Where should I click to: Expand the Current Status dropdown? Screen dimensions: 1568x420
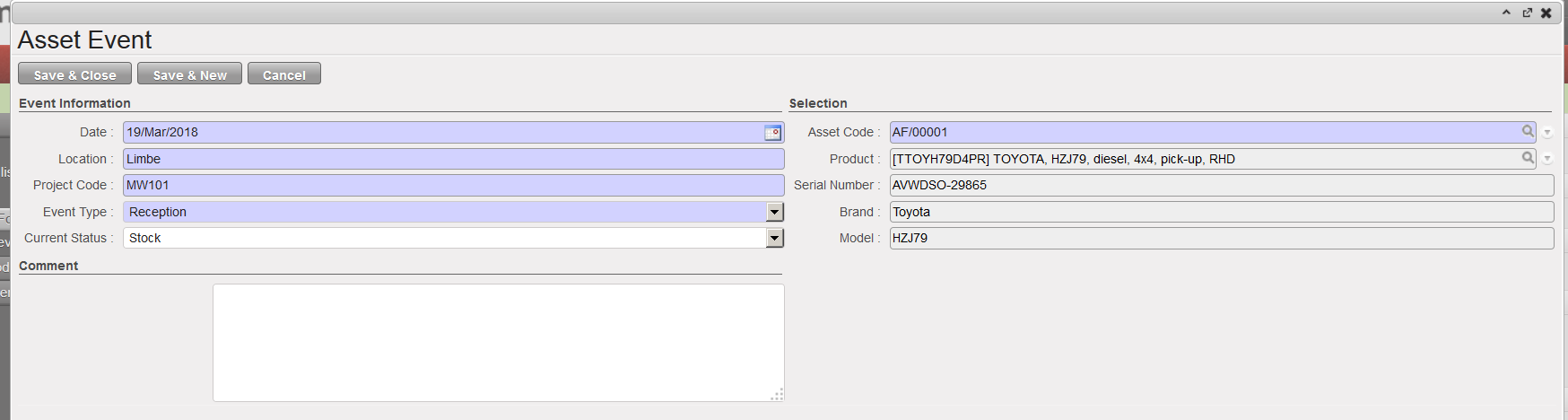tap(775, 238)
